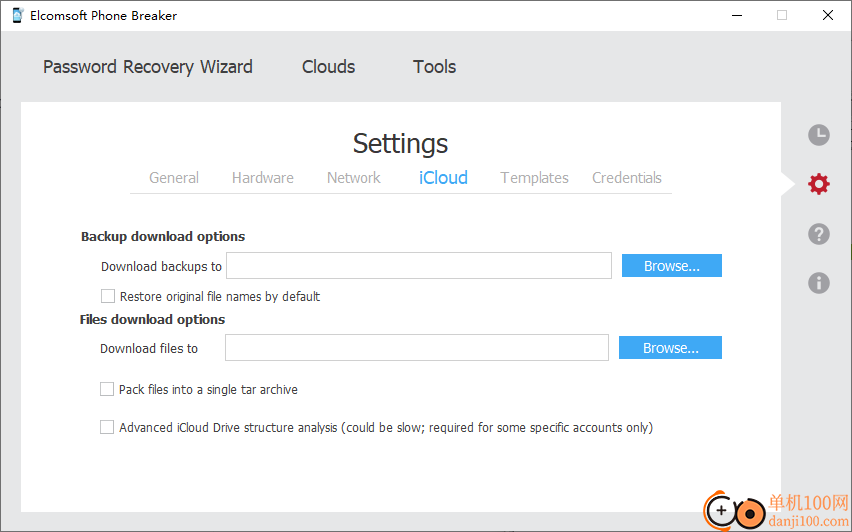Switch to the Network settings tab
The height and width of the screenshot is (532, 852).
[x=354, y=178]
